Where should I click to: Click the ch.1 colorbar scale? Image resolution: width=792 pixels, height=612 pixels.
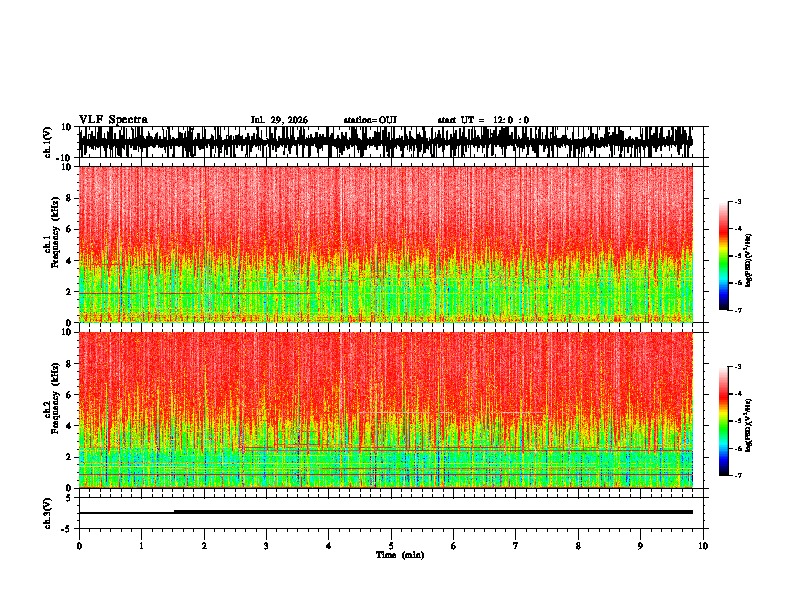[723, 256]
